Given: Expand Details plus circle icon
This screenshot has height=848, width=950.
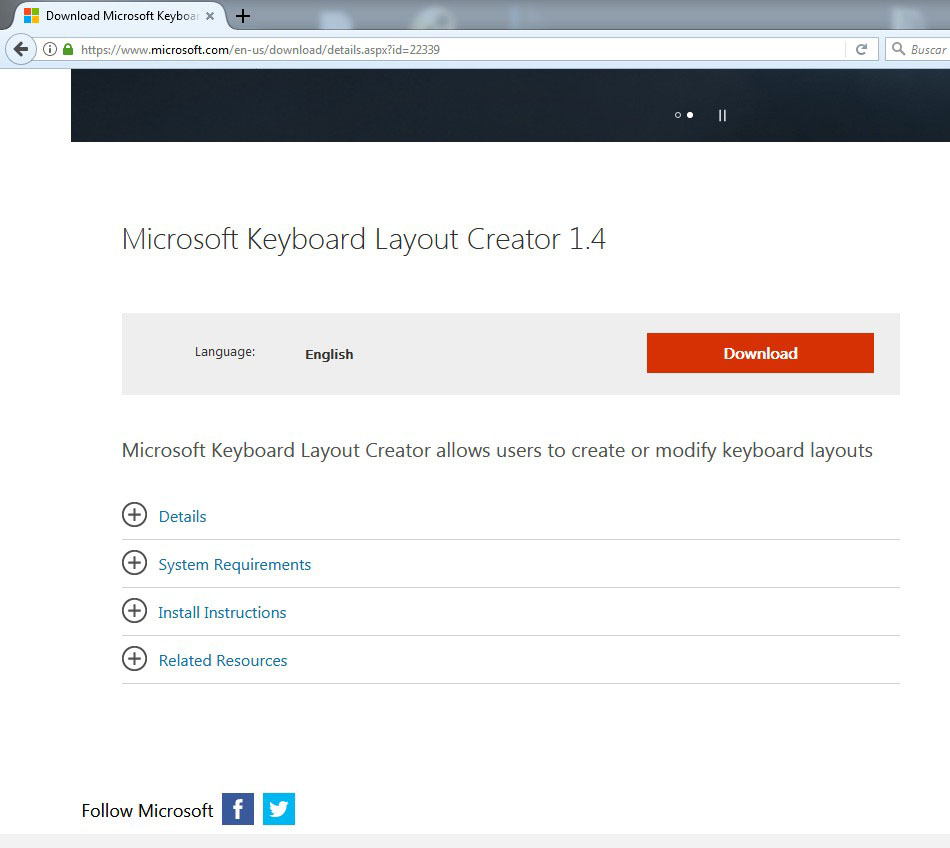Looking at the screenshot, I should [x=135, y=515].
